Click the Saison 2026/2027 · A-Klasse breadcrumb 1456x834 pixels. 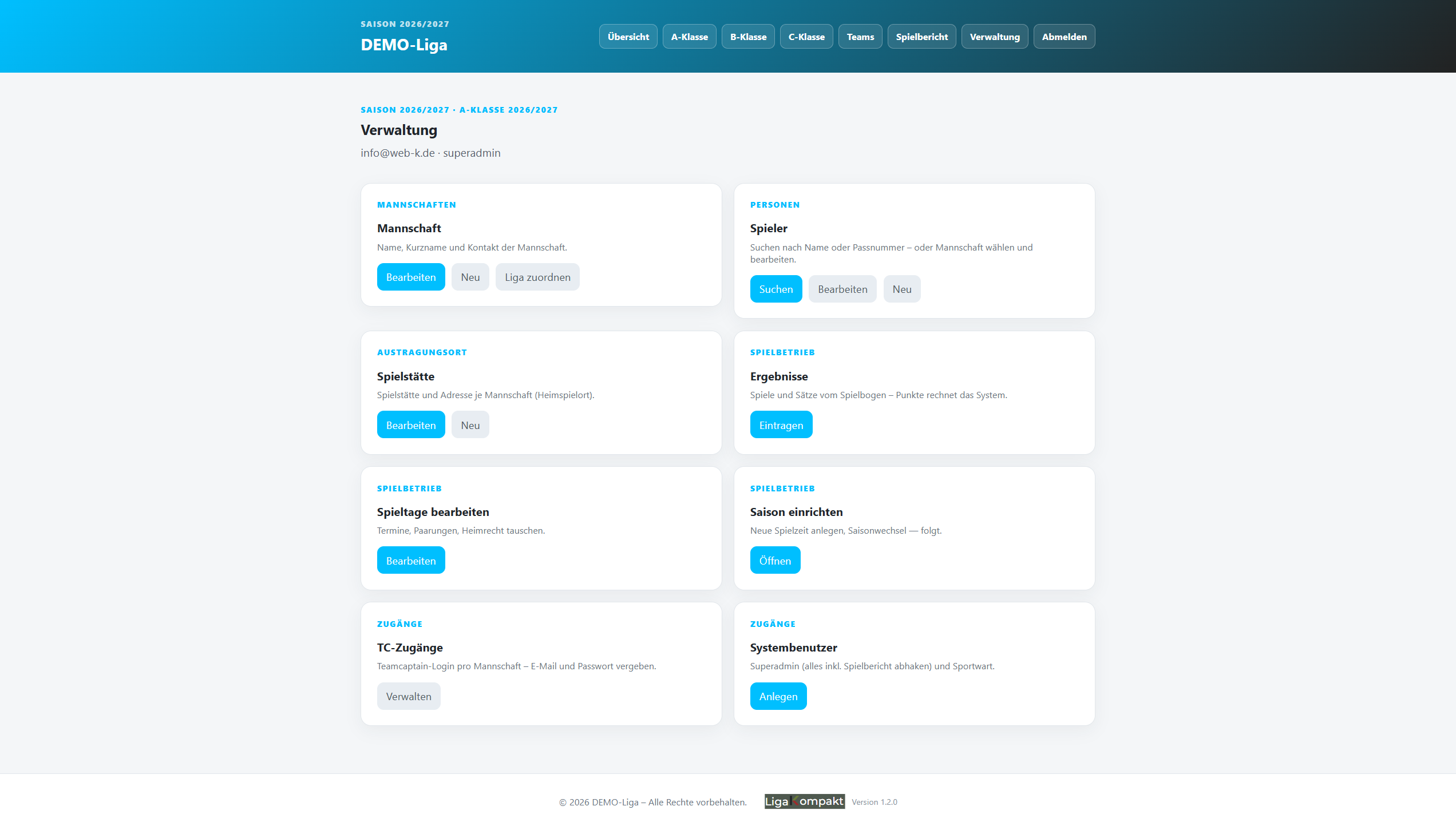459,110
